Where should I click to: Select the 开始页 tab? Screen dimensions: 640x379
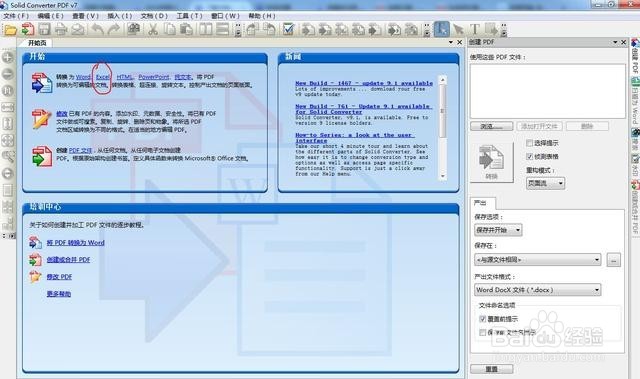(37, 43)
